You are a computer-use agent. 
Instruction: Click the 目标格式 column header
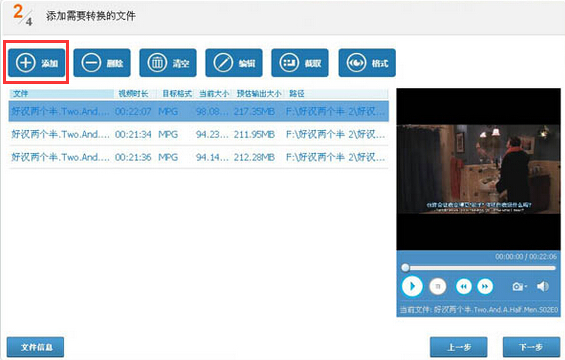coord(177,94)
